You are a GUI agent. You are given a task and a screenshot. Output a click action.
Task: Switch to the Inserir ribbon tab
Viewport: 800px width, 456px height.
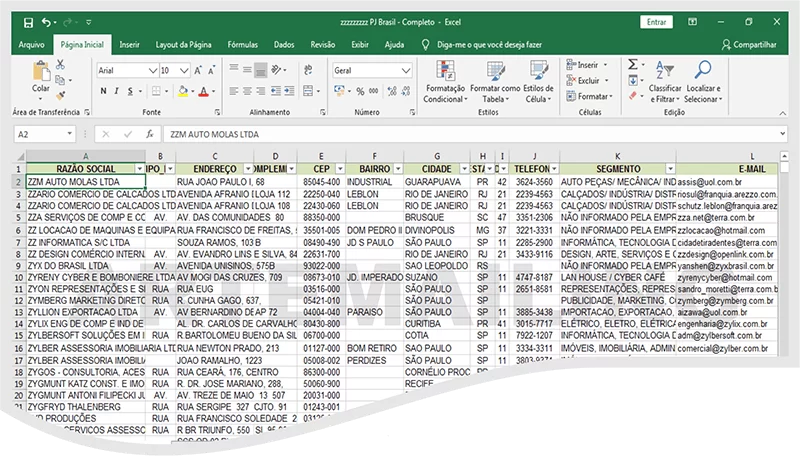129,45
